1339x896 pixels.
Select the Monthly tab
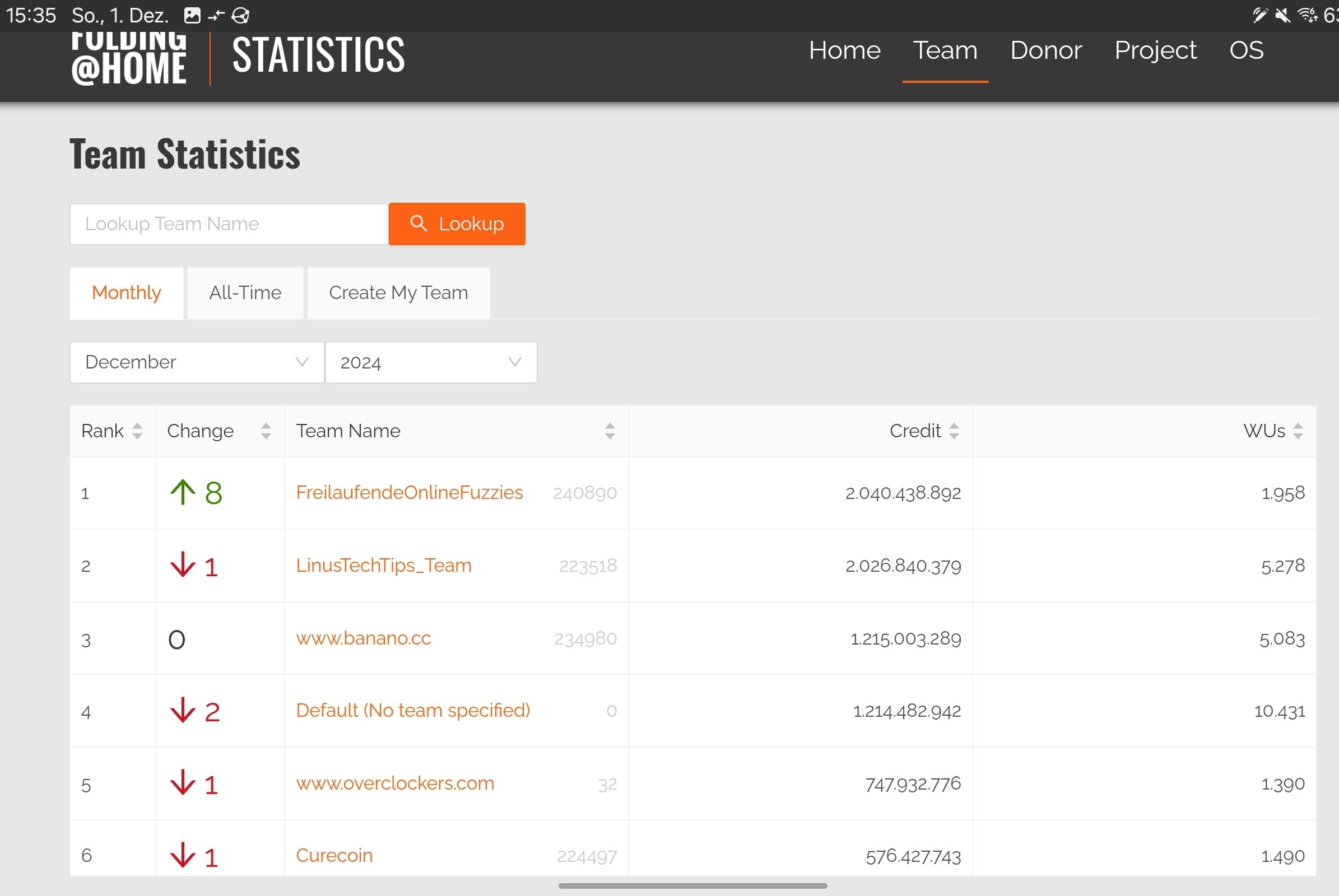(127, 292)
